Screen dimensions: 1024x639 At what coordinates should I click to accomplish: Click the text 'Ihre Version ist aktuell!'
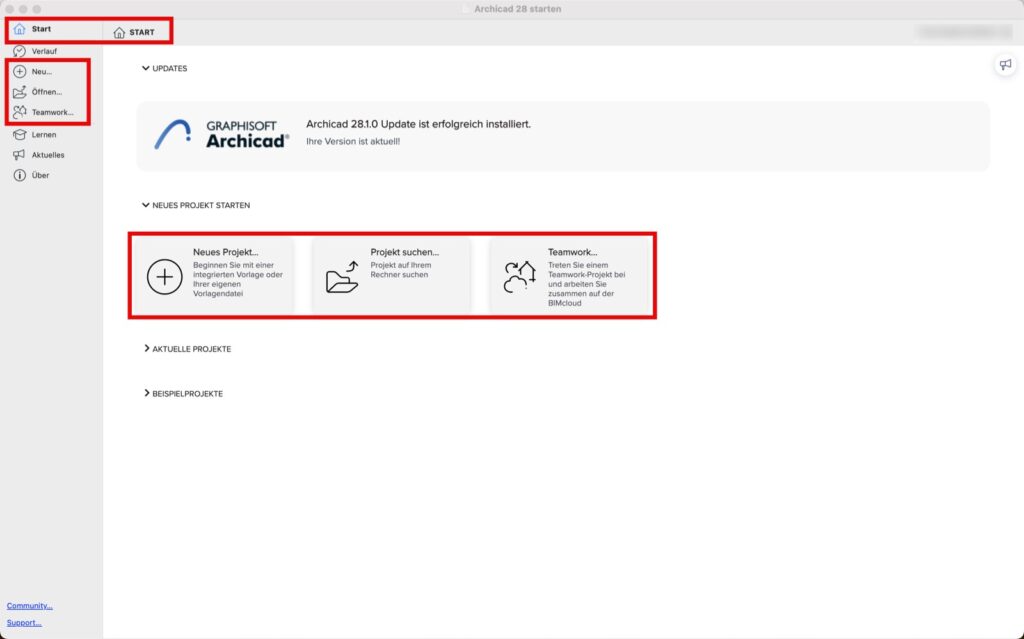tap(353, 141)
